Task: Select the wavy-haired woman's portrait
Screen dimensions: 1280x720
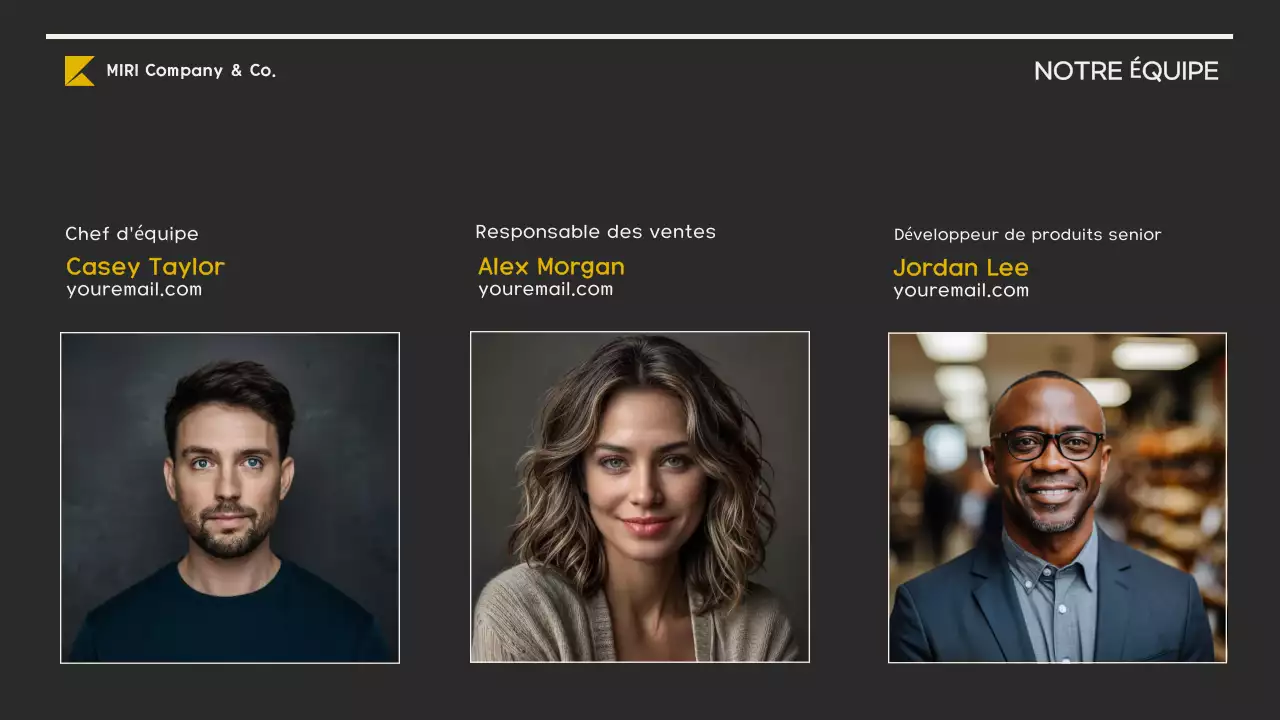Action: pyautogui.click(x=640, y=497)
